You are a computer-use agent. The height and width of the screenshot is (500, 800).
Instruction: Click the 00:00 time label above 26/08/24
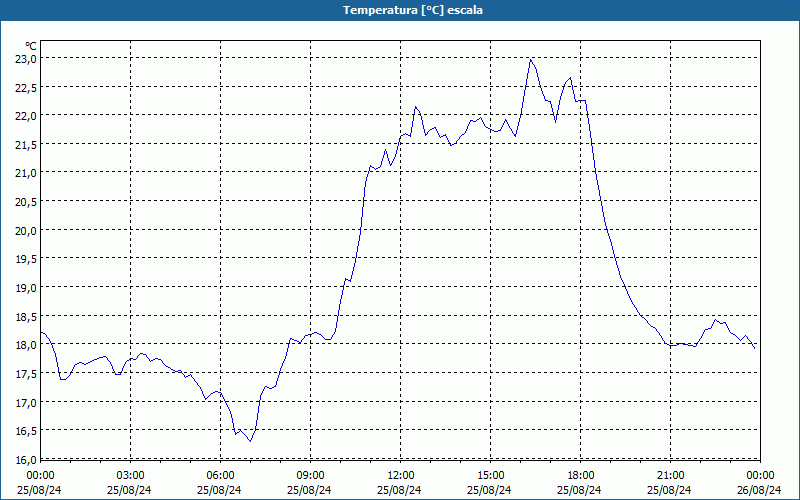[x=760, y=476]
